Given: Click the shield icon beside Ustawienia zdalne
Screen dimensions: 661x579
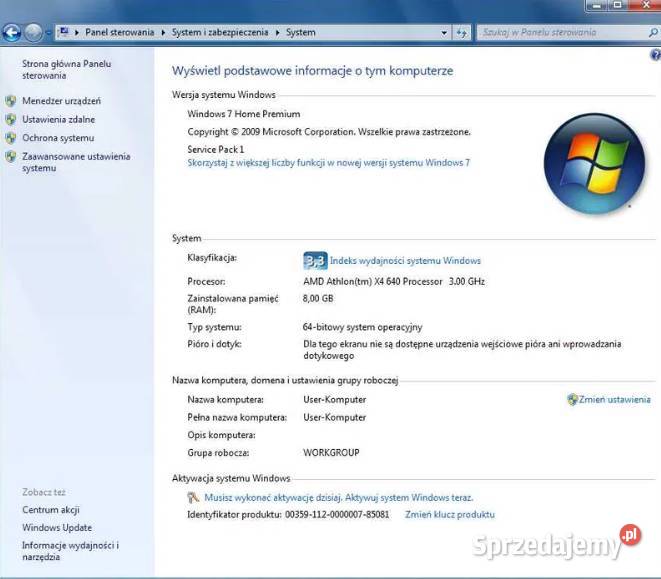Looking at the screenshot, I should [11, 119].
